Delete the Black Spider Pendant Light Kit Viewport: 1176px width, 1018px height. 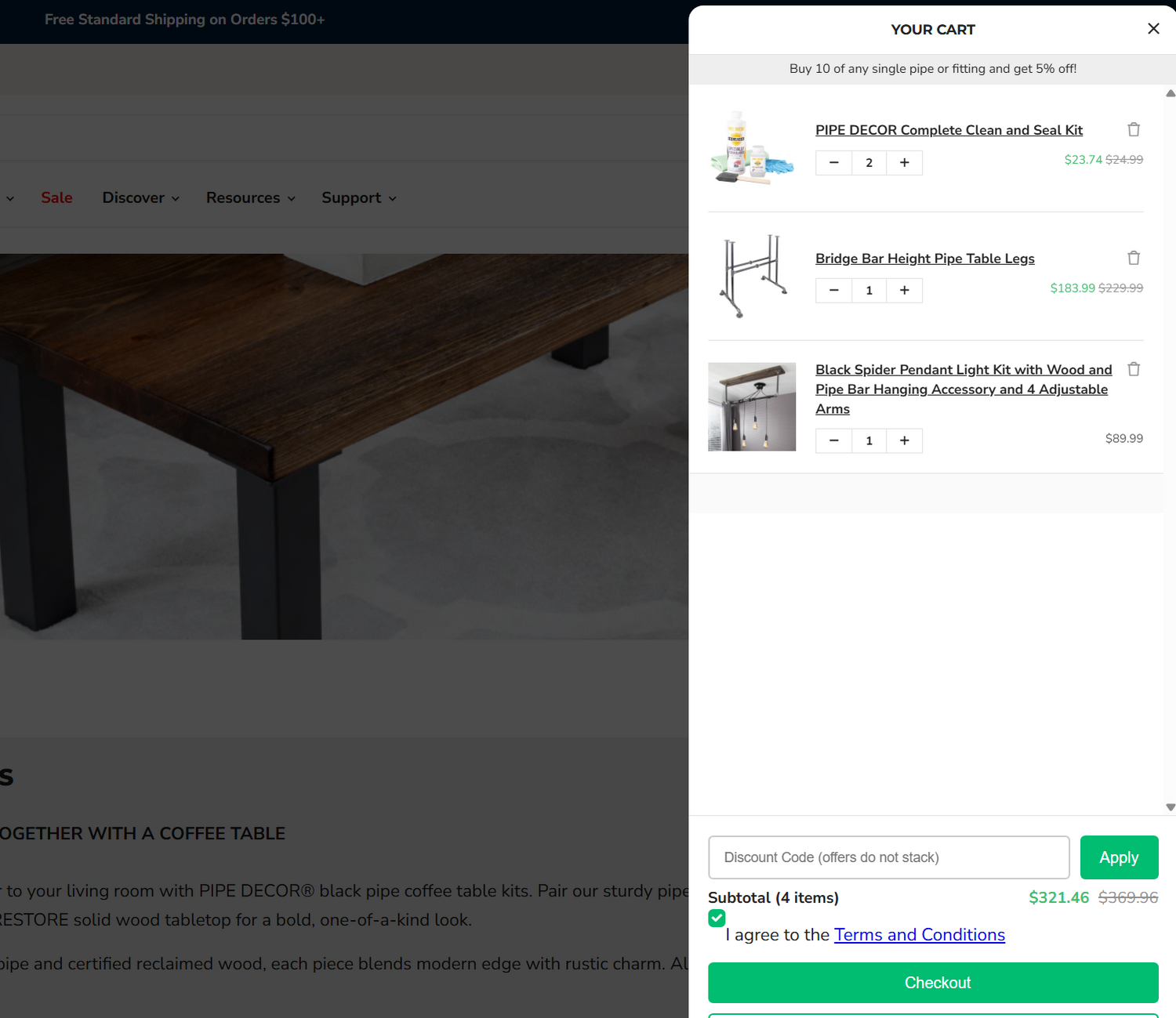1134,368
